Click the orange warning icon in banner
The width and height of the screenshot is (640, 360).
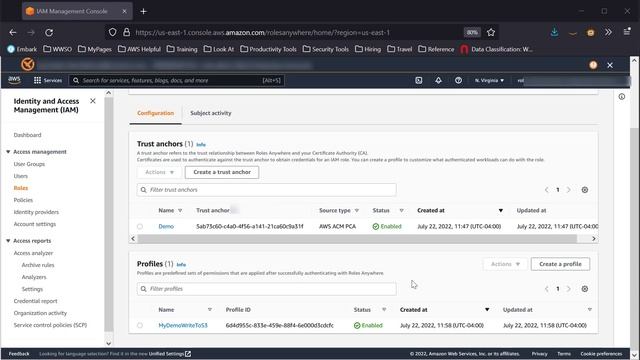pos(593,65)
